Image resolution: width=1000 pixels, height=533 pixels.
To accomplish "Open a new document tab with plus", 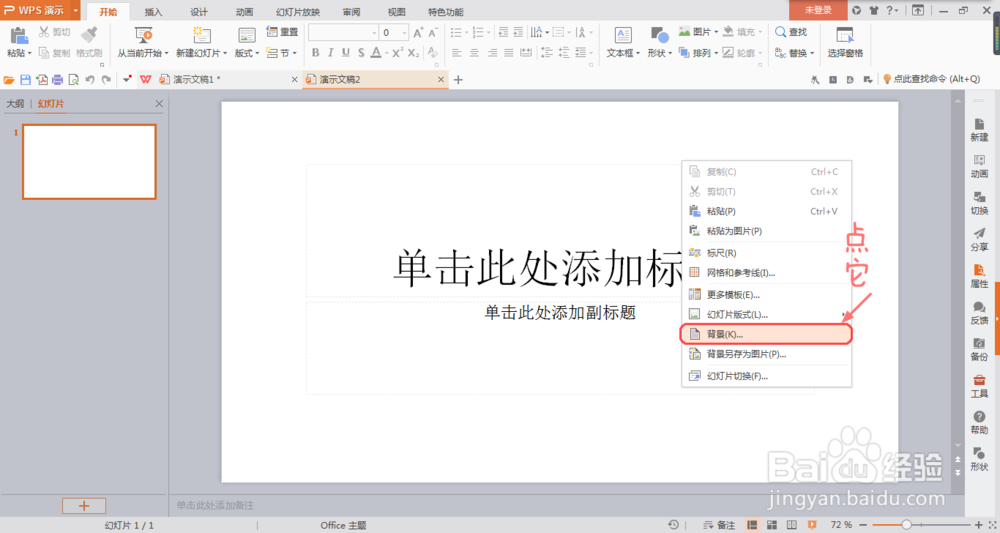I will 458,80.
